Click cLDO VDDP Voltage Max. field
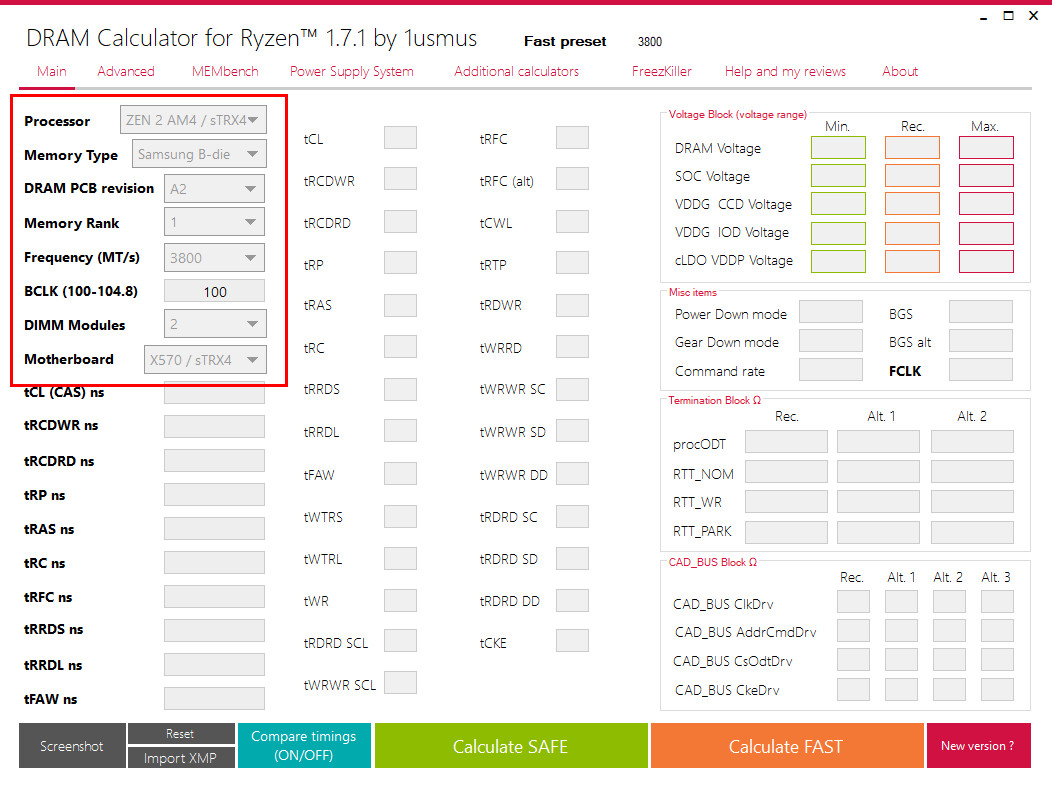1052x790 pixels. (986, 261)
